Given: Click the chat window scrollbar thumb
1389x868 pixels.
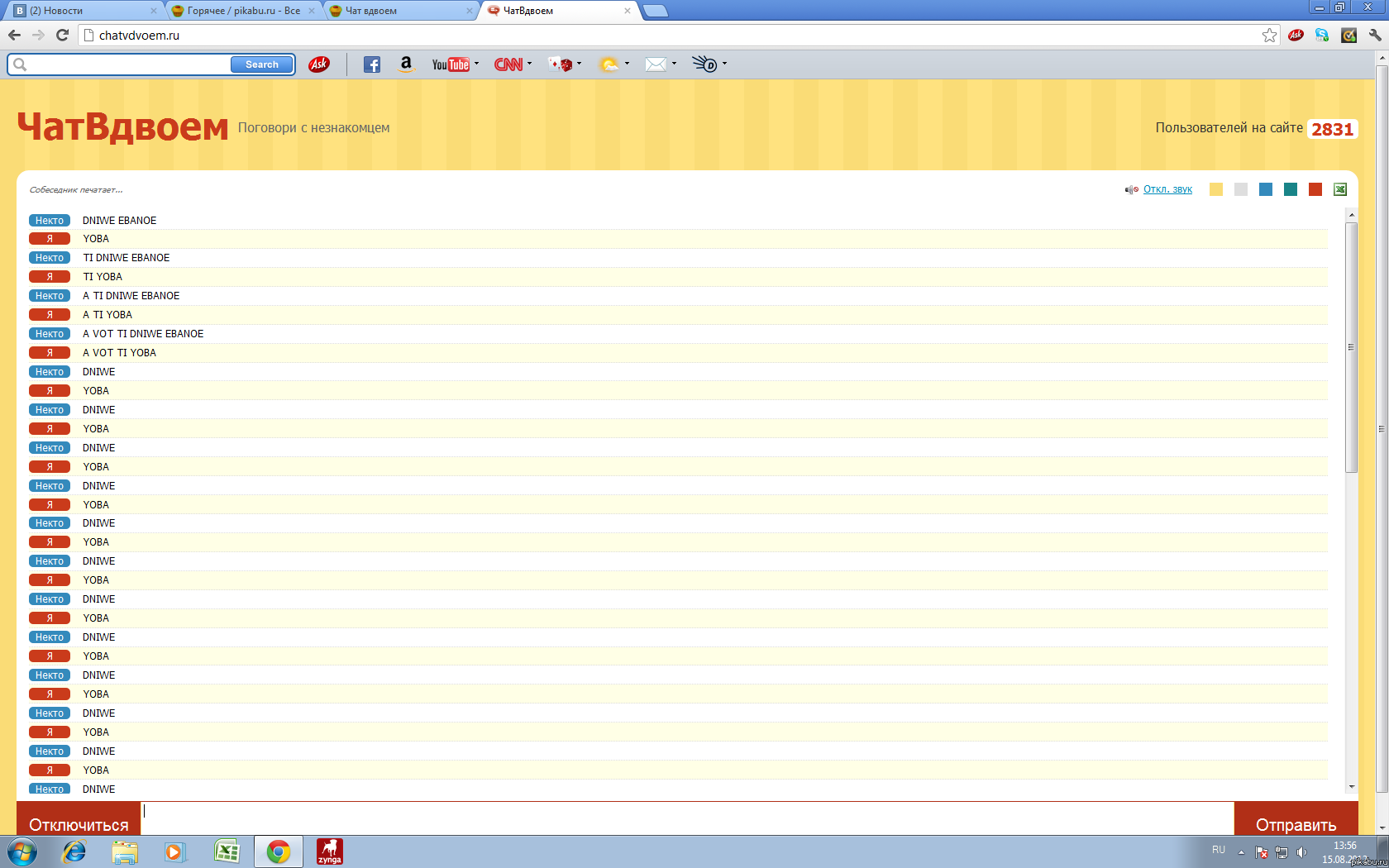Looking at the screenshot, I should (x=1352, y=347).
